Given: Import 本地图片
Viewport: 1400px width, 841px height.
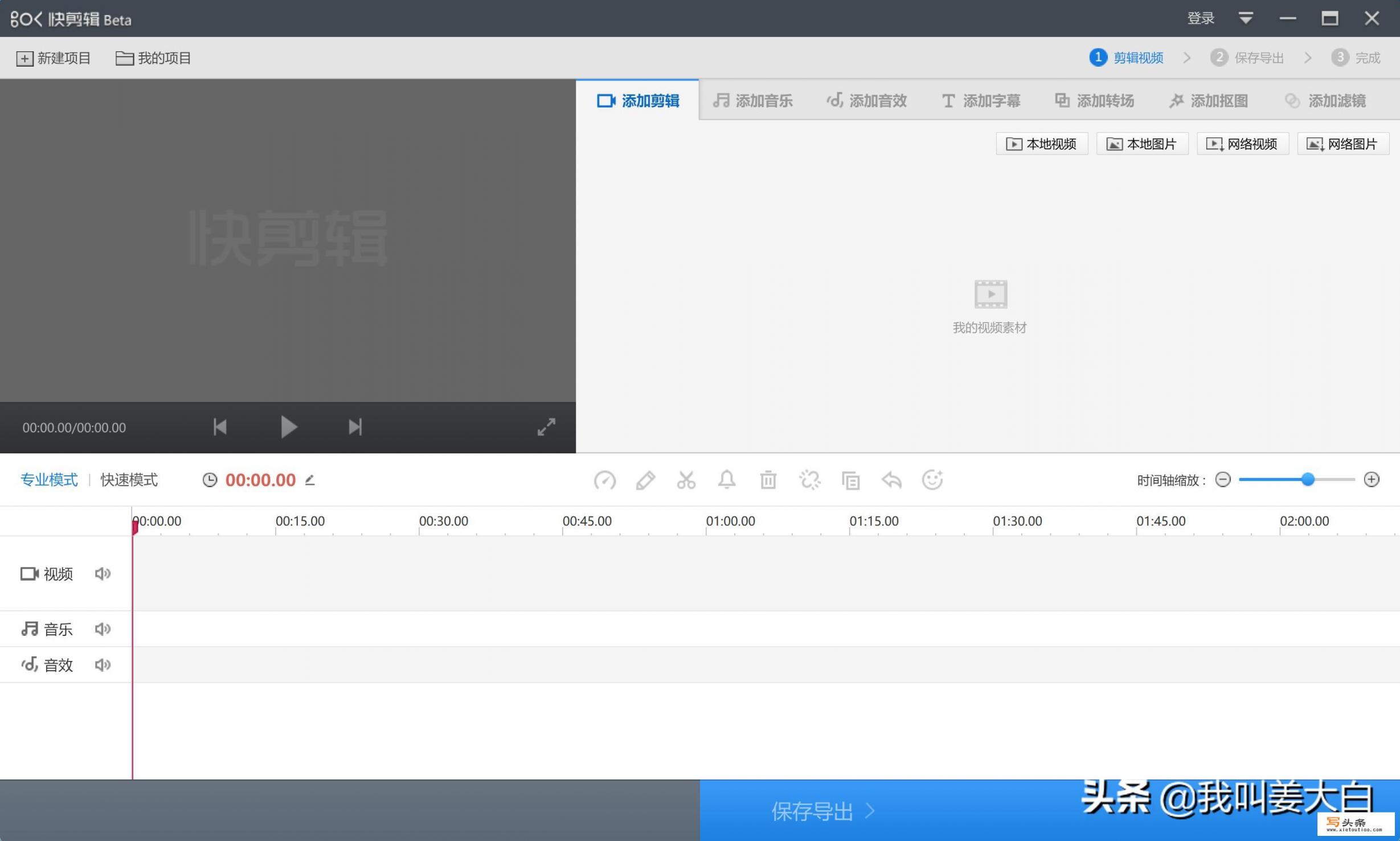Looking at the screenshot, I should tap(1142, 144).
